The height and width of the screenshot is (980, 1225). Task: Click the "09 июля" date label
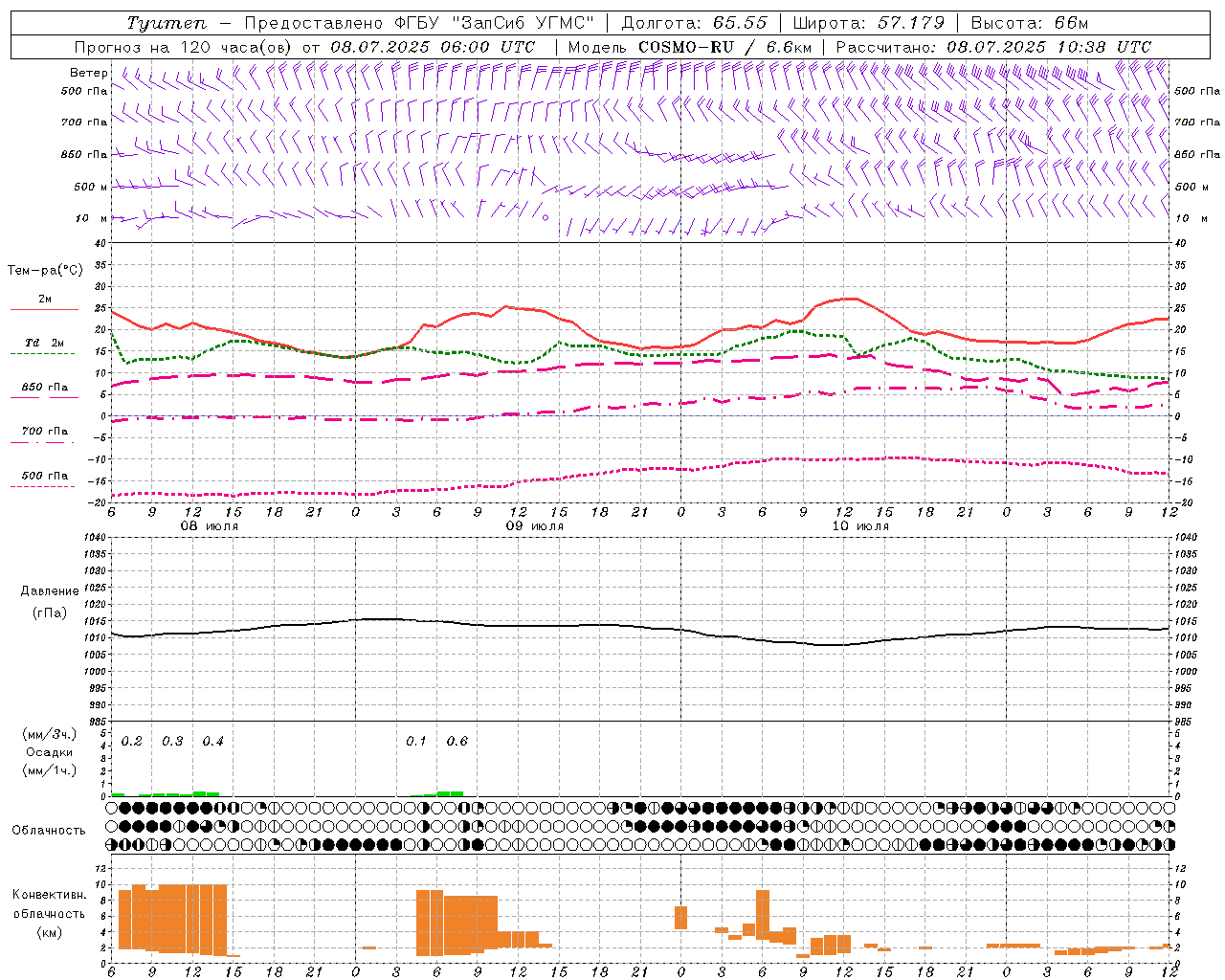[535, 526]
